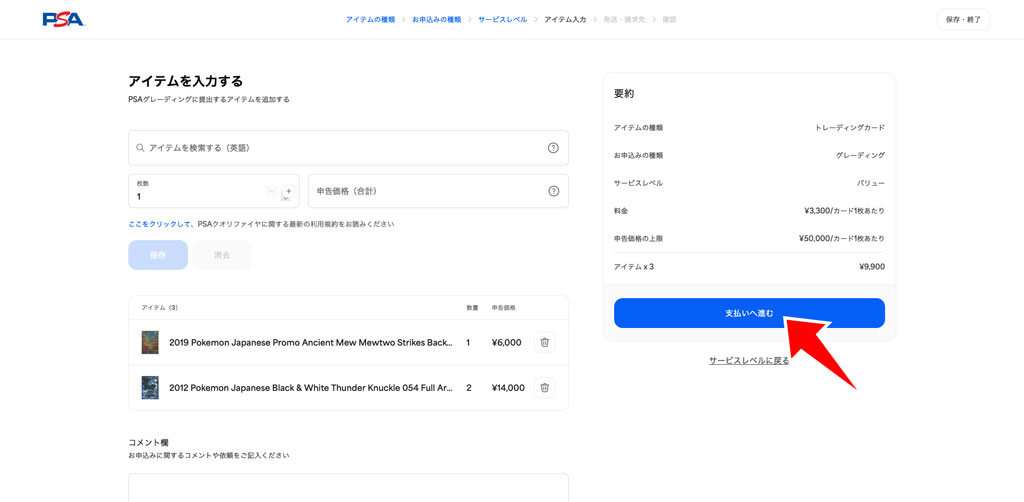The width and height of the screenshot is (1024, 502).
Task: Click ¥3,300/カード1枚あたり fee value
Action: 845,211
